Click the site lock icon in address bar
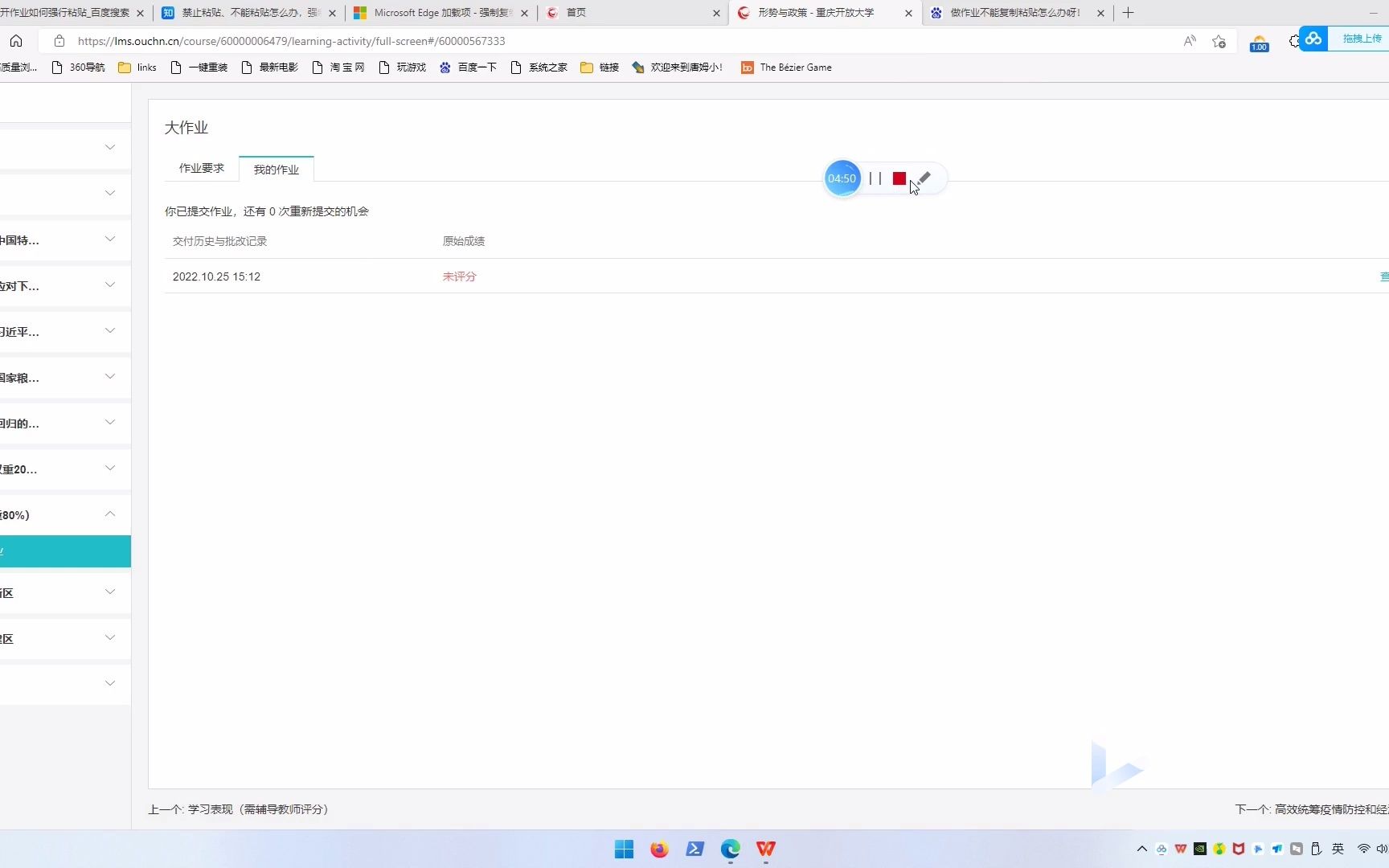This screenshot has height=868, width=1389. pyautogui.click(x=59, y=41)
